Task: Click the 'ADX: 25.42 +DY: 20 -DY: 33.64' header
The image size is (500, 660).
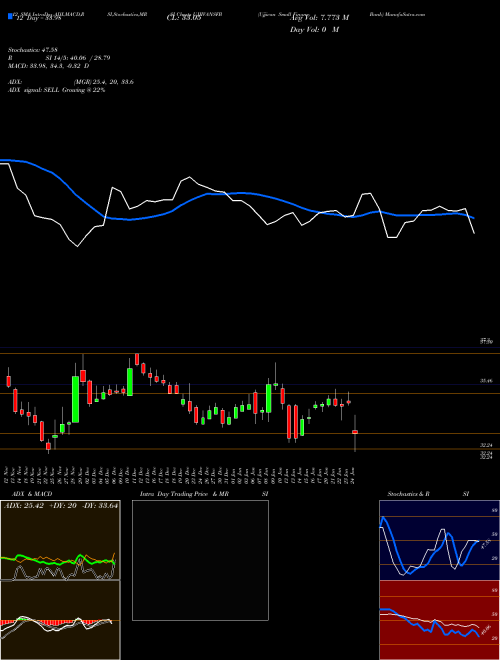Action: click(61, 506)
